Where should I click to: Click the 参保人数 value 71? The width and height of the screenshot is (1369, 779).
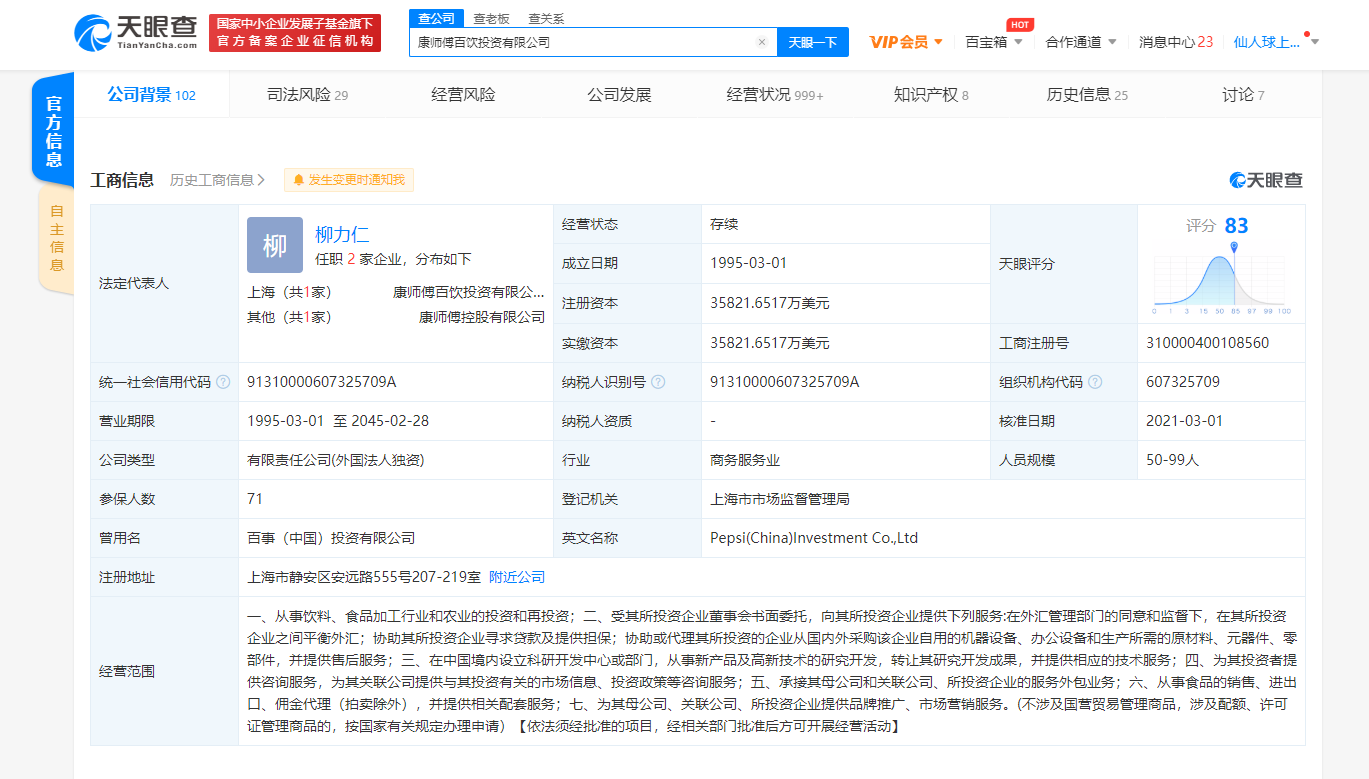click(255, 499)
